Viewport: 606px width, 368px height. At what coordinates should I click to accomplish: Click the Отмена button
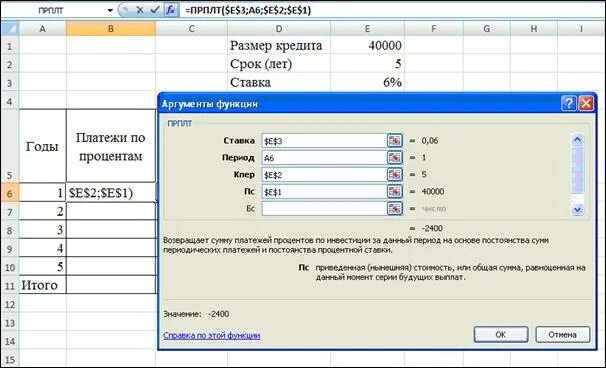click(563, 334)
